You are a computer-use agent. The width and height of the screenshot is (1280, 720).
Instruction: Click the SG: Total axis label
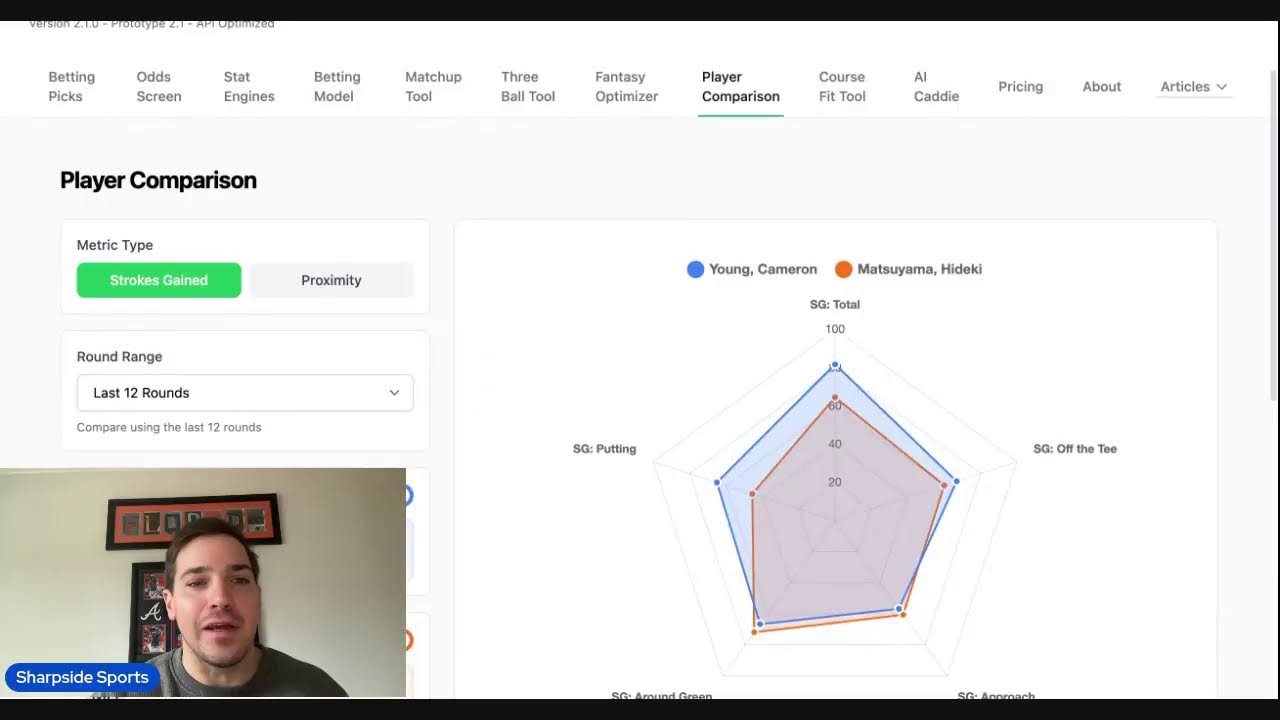[x=835, y=304]
